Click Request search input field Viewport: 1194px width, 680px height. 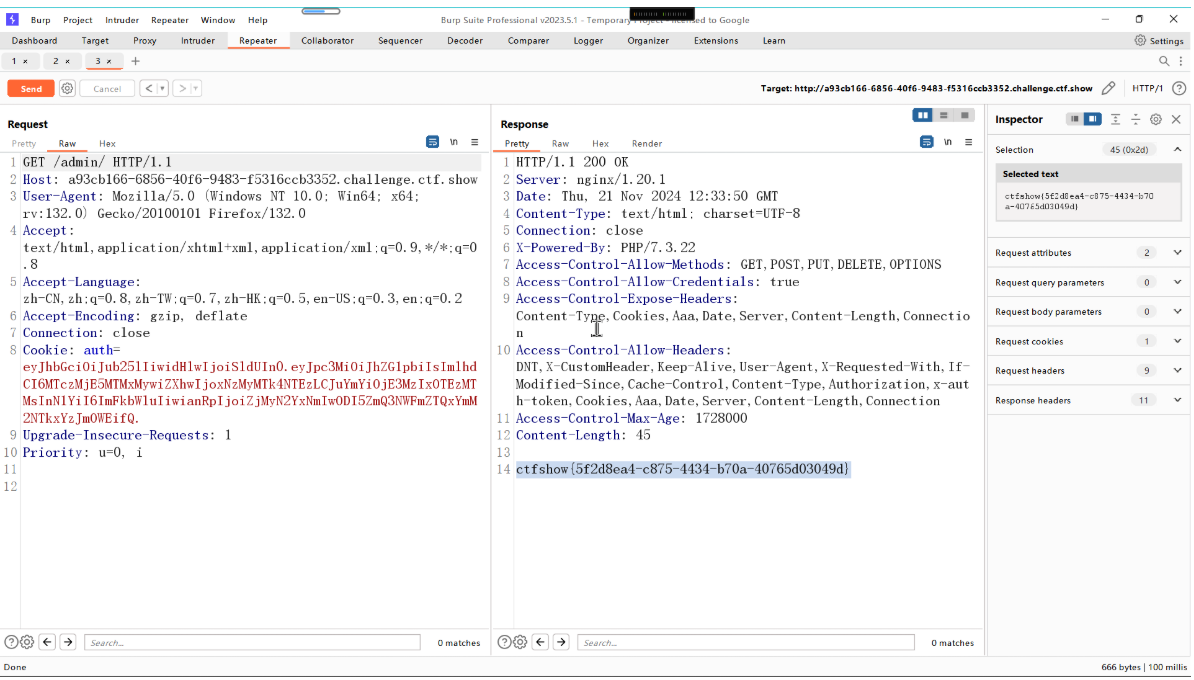point(252,643)
